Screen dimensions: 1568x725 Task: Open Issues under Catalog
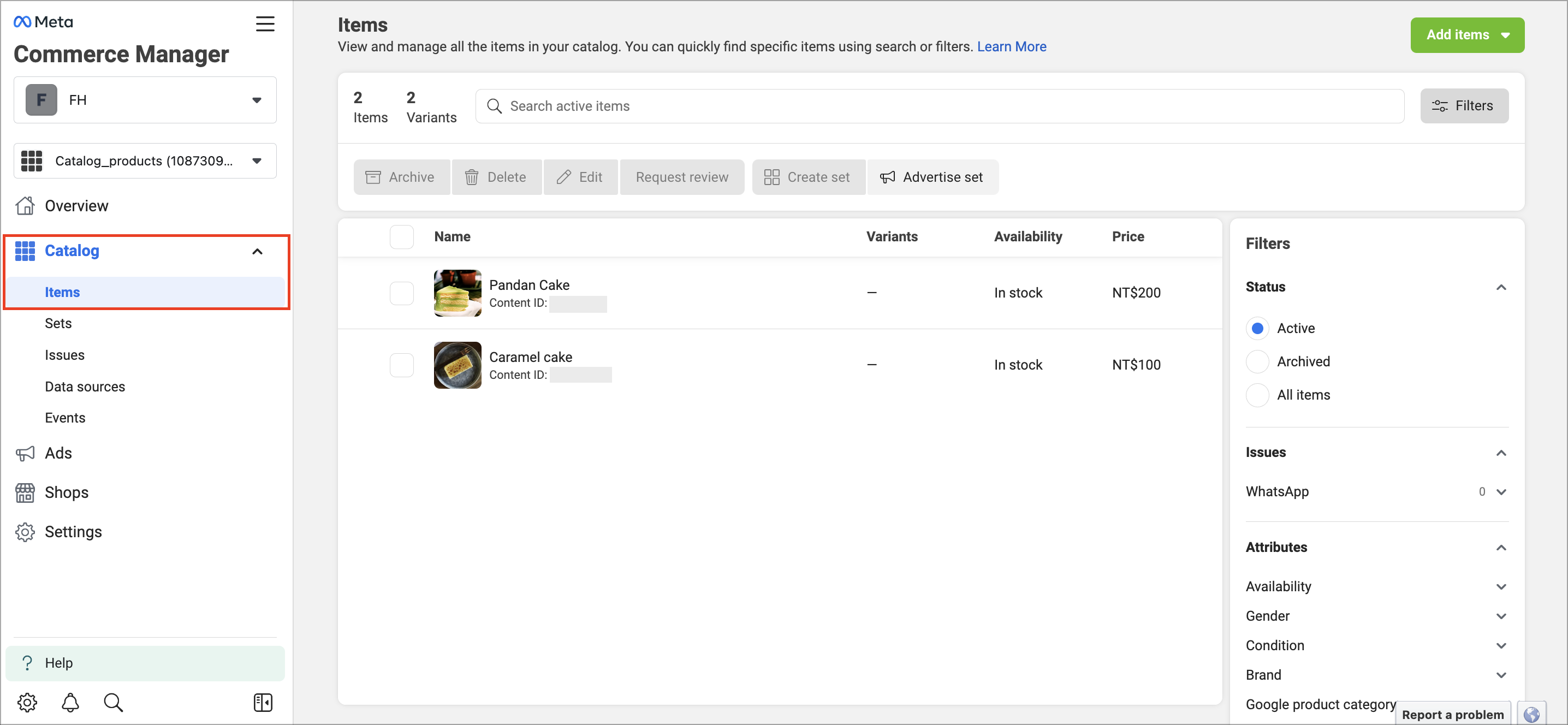coord(64,355)
